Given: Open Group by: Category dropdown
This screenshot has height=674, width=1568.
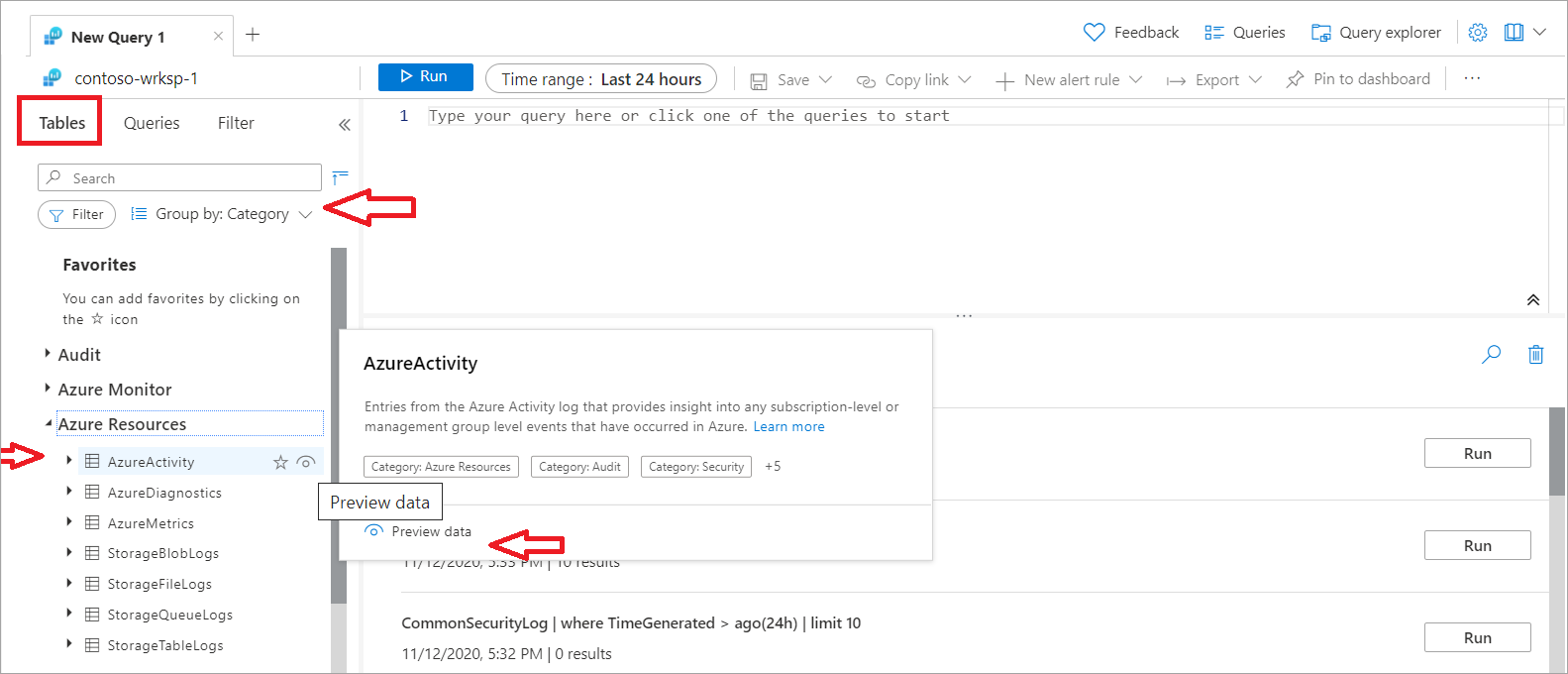Looking at the screenshot, I should click(x=222, y=214).
